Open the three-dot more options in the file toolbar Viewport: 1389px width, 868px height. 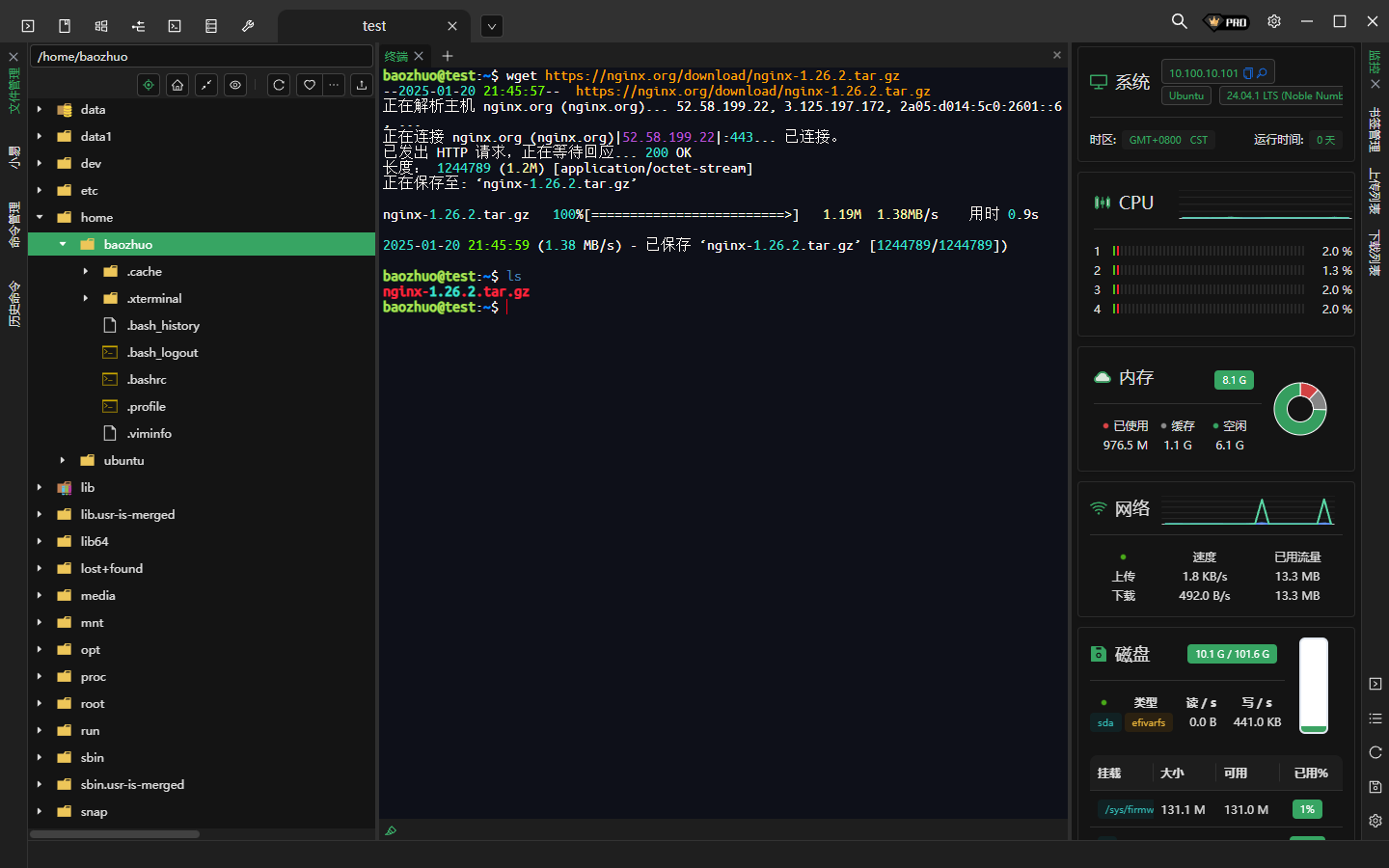tap(334, 85)
